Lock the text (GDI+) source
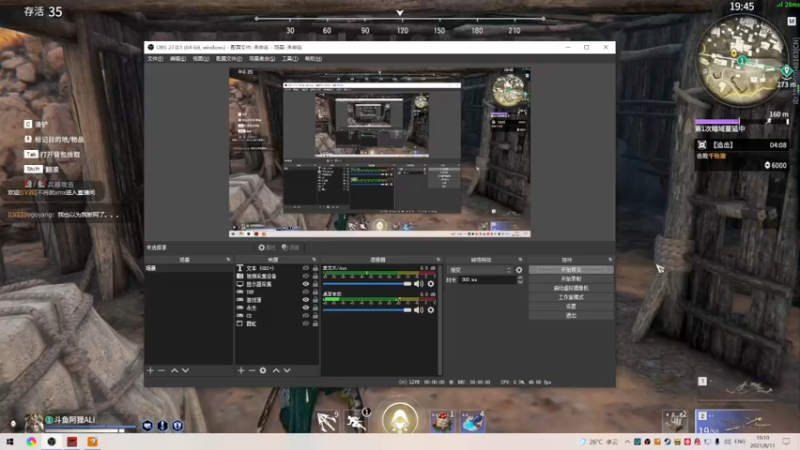 click(315, 268)
